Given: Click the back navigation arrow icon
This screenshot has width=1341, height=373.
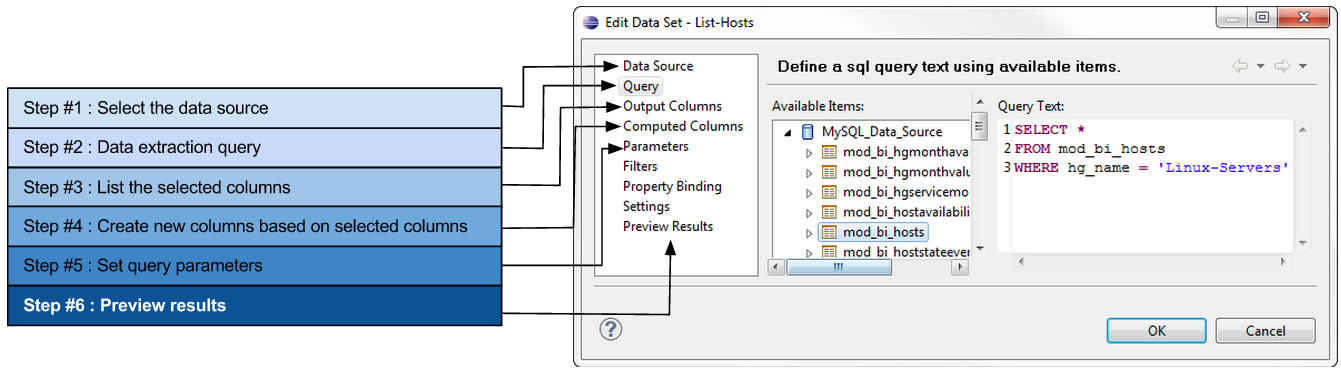Looking at the screenshot, I should click(1240, 66).
